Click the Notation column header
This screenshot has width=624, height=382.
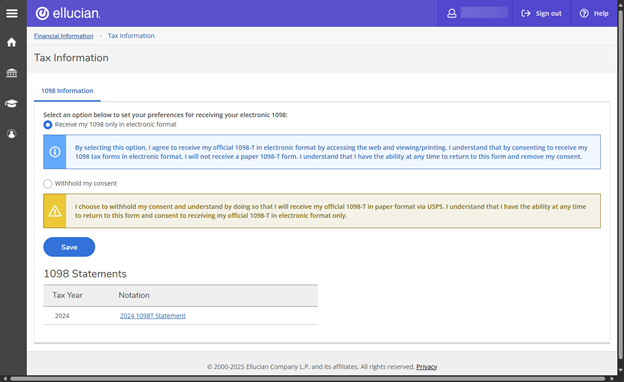(134, 295)
